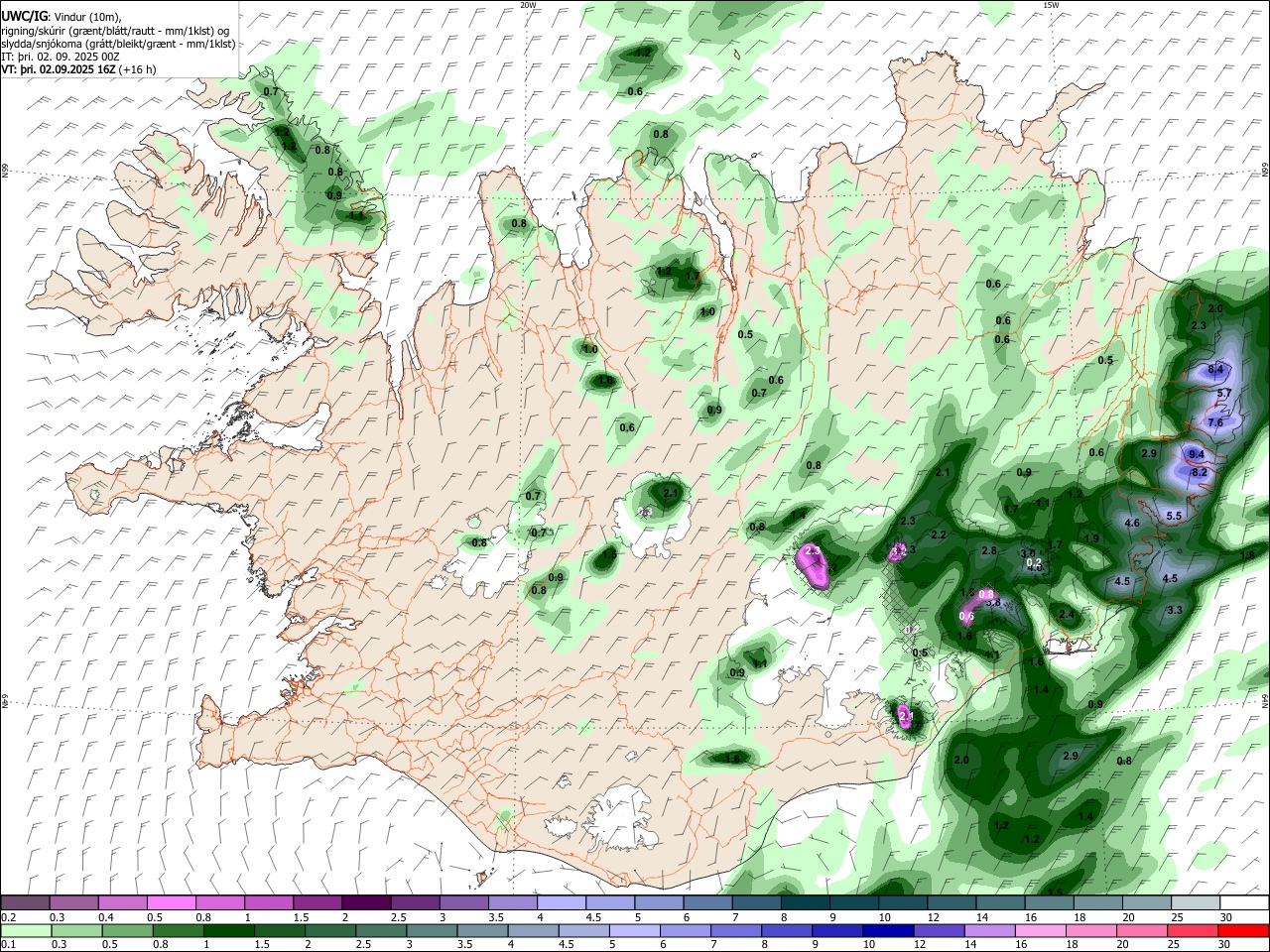Click the bright red swatch labeled 30

(1243, 930)
